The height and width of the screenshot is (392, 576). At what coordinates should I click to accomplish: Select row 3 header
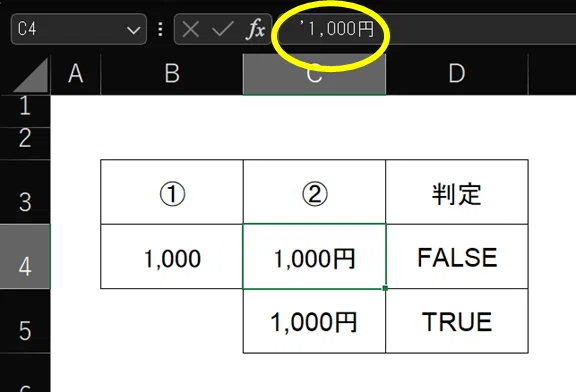point(25,192)
